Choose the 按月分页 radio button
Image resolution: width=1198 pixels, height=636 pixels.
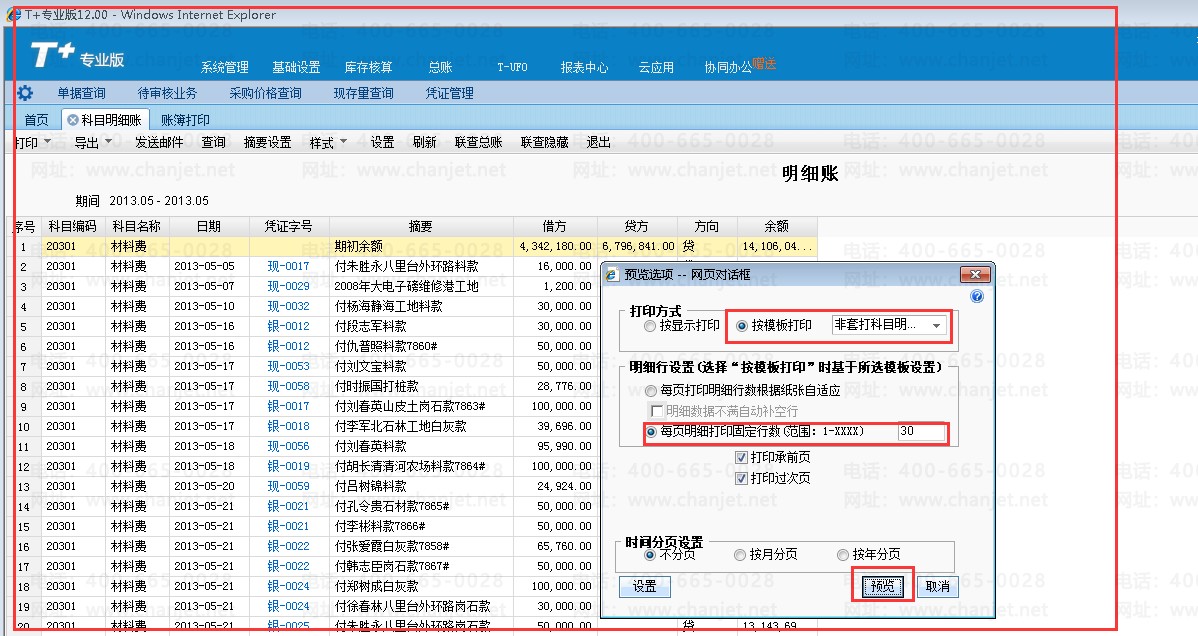(740, 555)
